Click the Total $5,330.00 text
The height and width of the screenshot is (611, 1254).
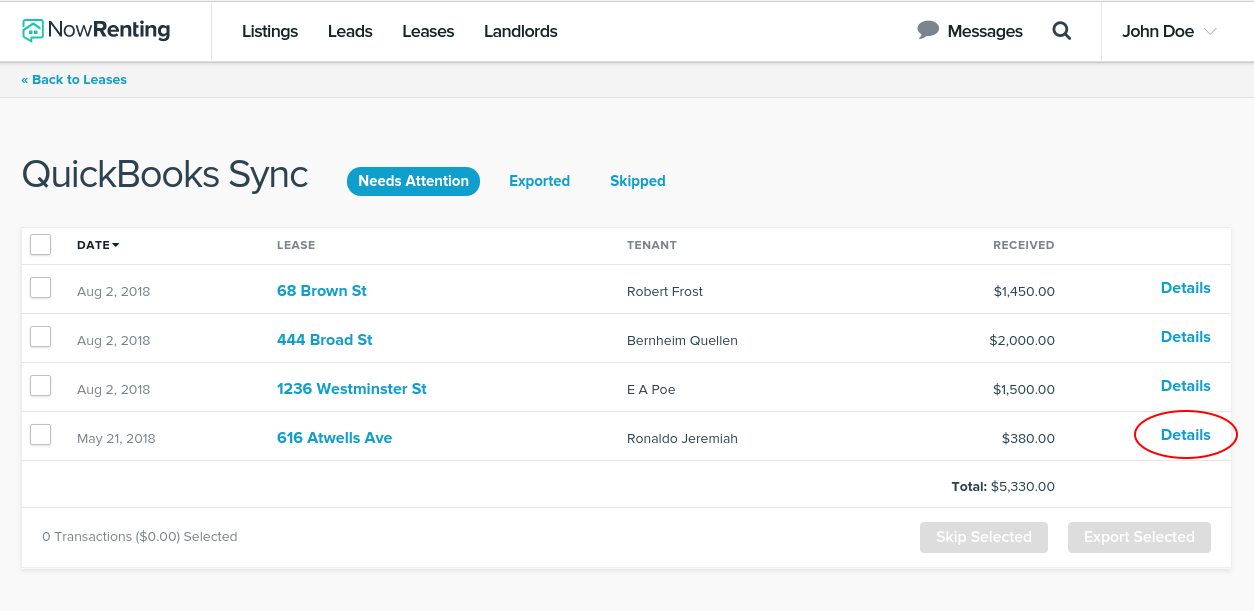click(1003, 487)
